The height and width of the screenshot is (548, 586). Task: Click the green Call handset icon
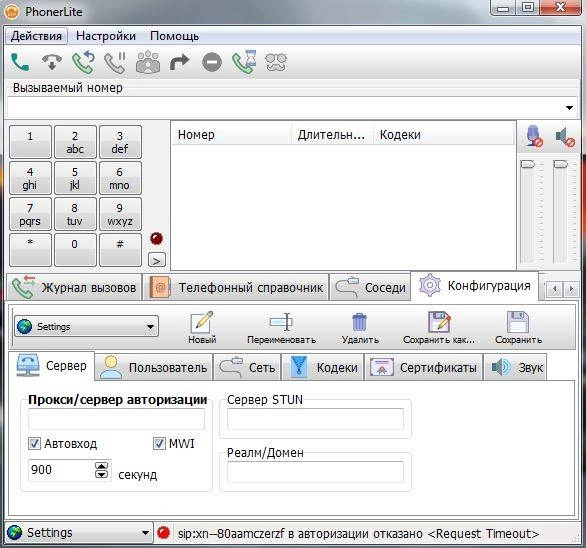tap(20, 62)
